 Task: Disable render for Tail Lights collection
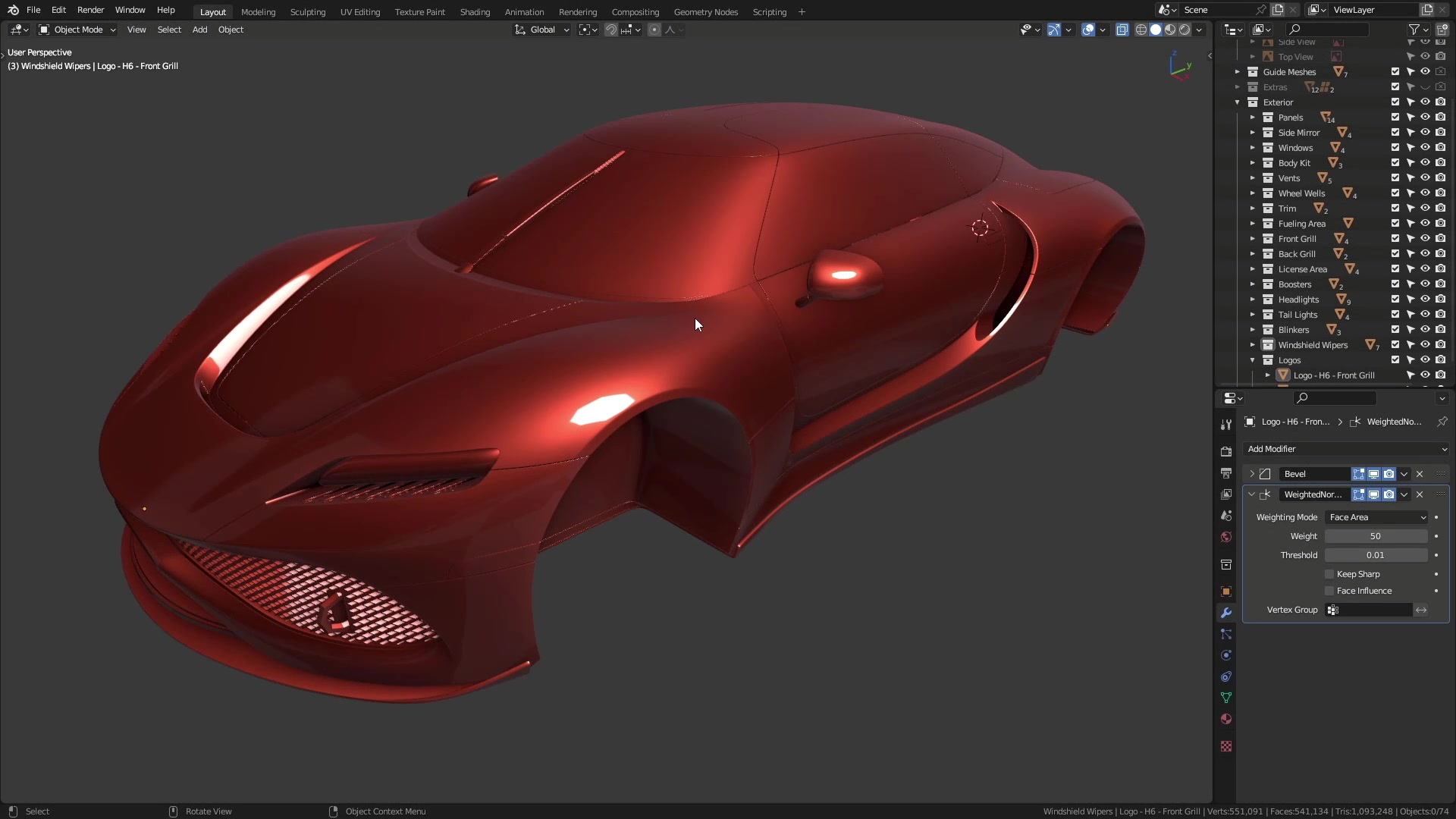[x=1440, y=315]
